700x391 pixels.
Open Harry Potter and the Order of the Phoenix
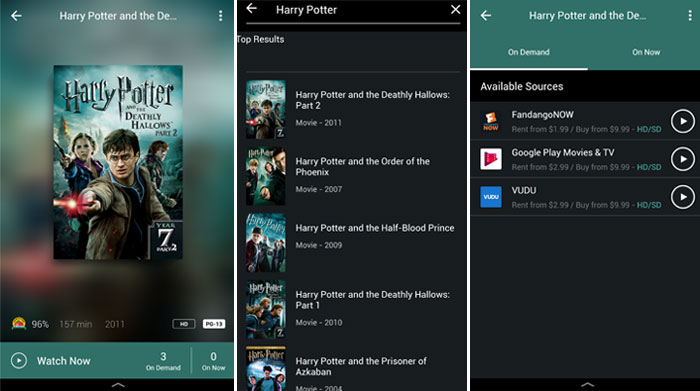(x=352, y=176)
